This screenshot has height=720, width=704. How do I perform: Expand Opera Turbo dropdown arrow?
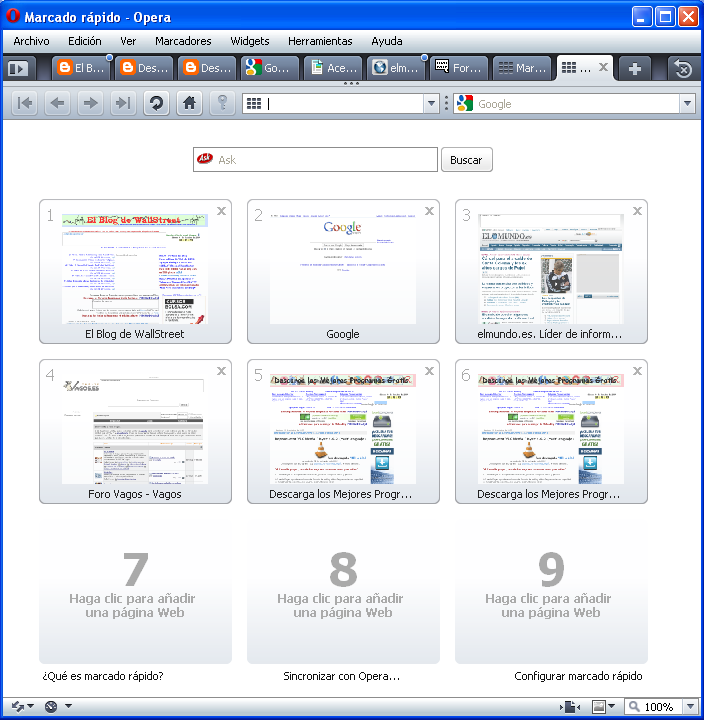tap(68, 706)
